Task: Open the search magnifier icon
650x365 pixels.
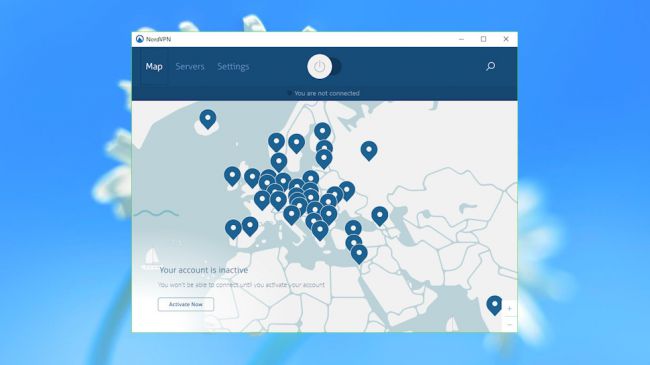Action: click(490, 66)
